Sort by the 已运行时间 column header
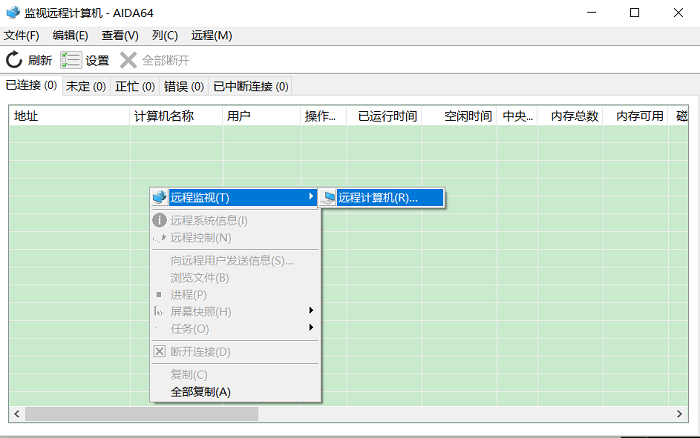This screenshot has height=438, width=700. pyautogui.click(x=384, y=116)
